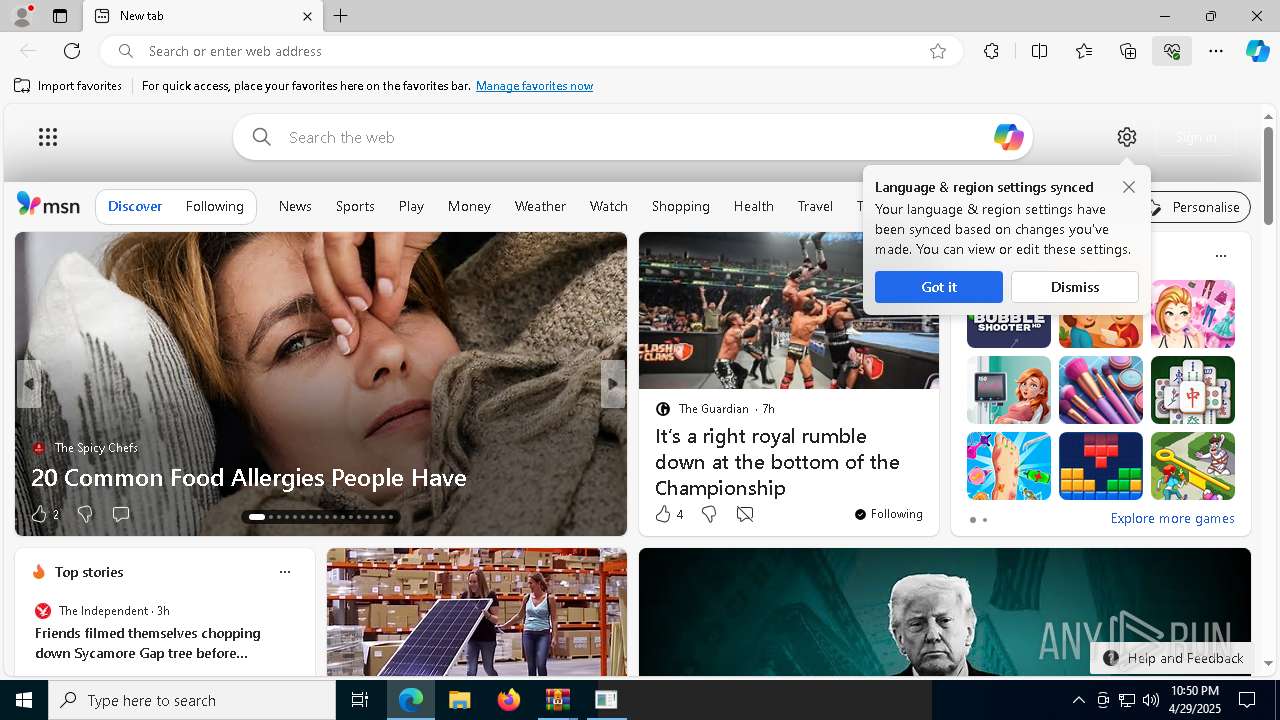Advance to next carousel slide

pyautogui.click(x=613, y=384)
